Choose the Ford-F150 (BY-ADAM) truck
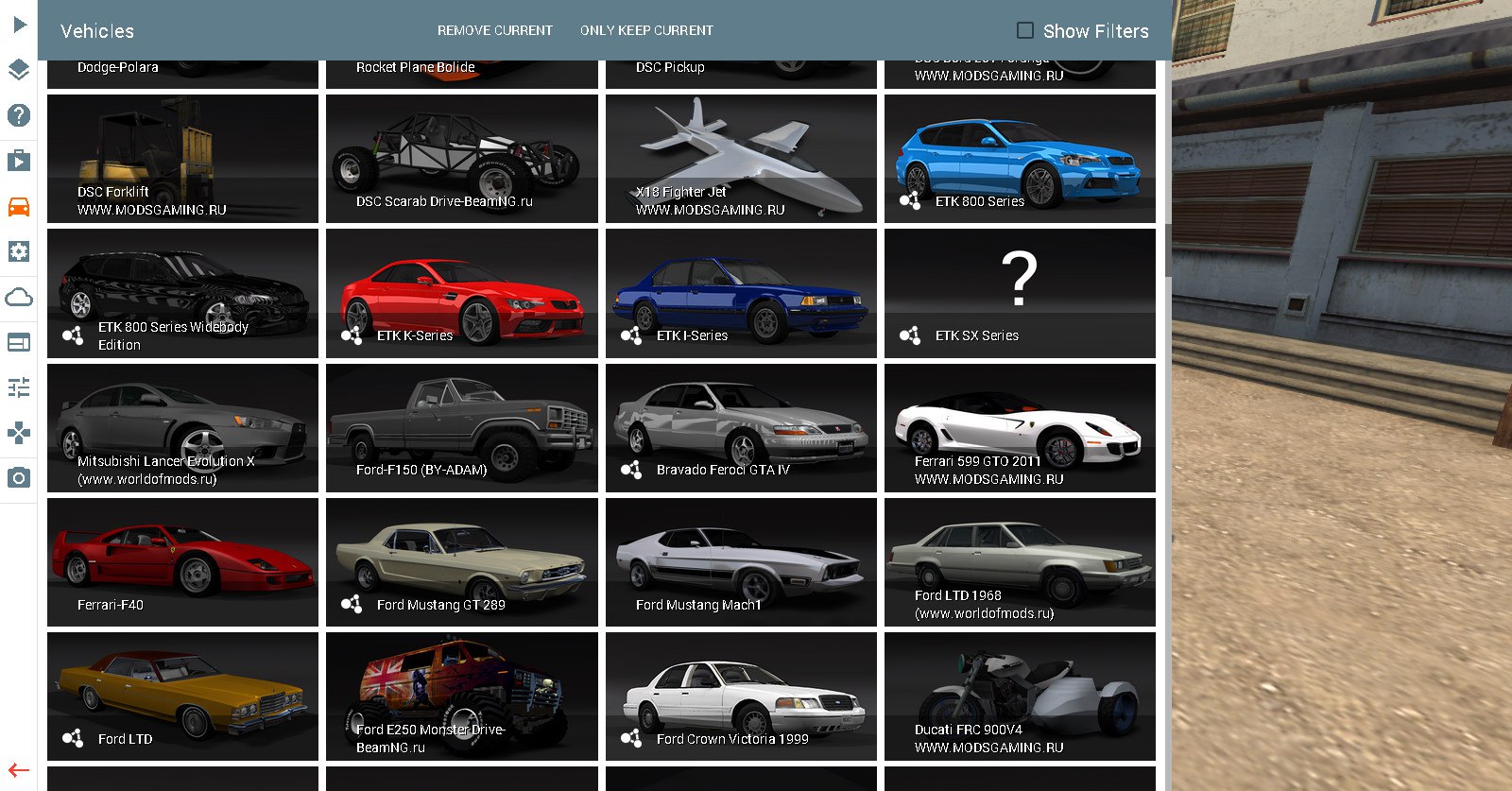The width and height of the screenshot is (1512, 791). coord(462,428)
